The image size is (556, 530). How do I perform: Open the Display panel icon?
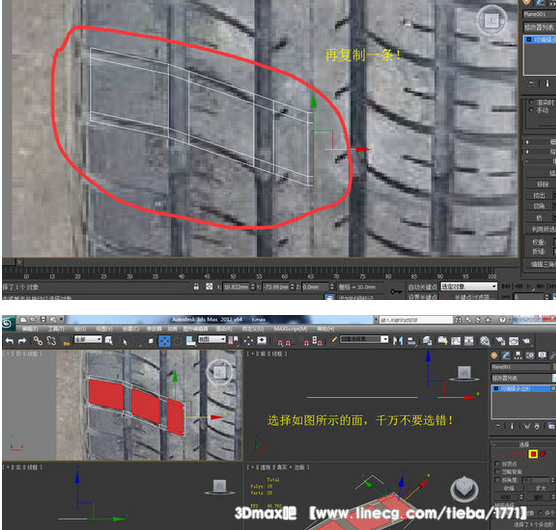[x=542, y=355]
